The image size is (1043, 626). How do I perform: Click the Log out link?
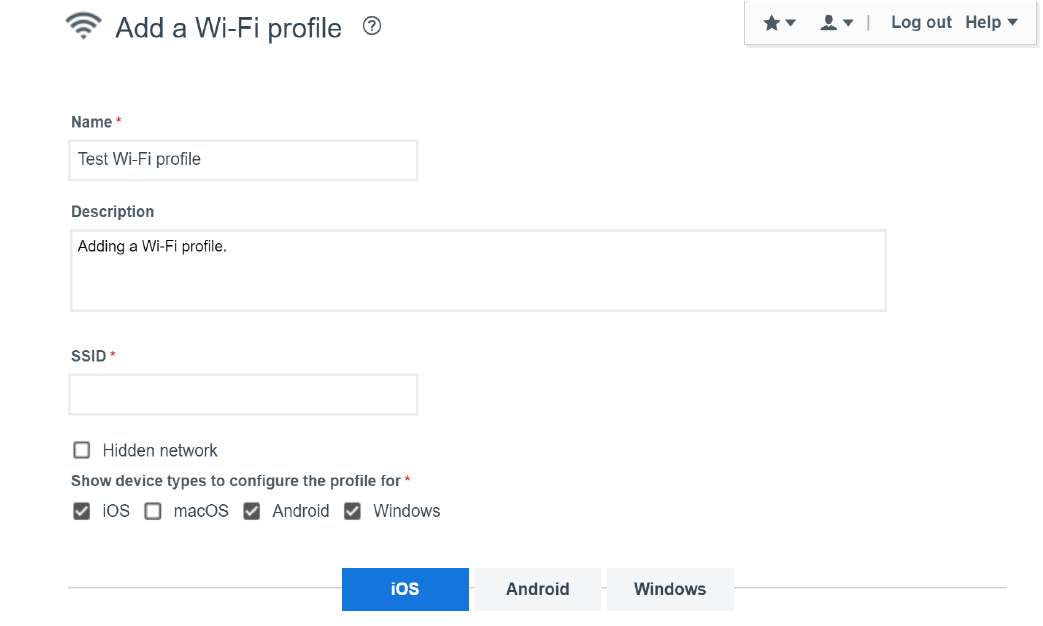[921, 22]
